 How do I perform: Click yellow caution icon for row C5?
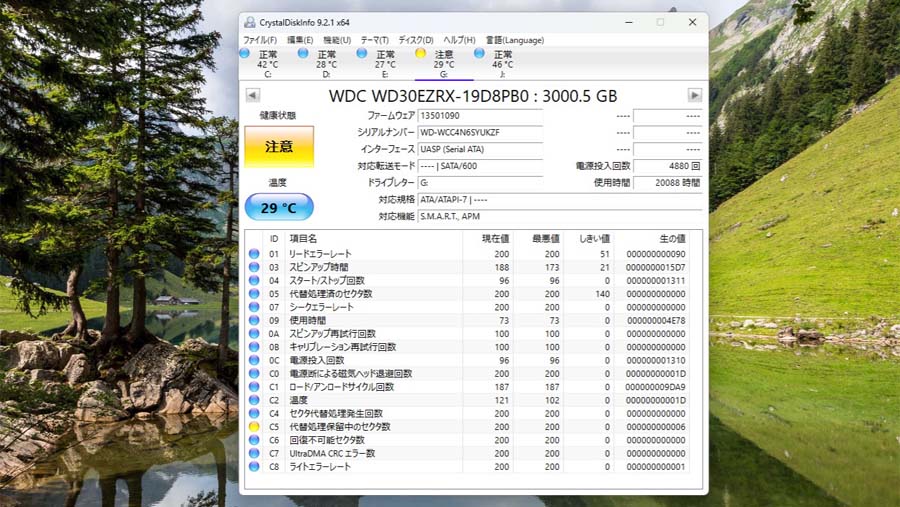click(x=254, y=427)
